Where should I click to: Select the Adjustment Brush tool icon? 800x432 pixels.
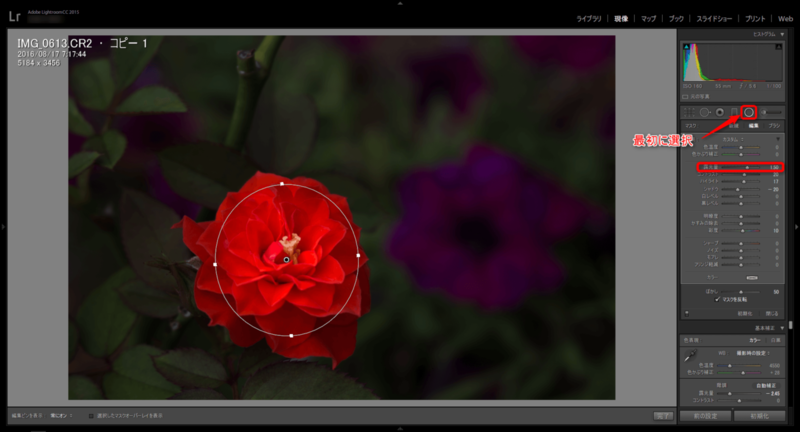pos(771,112)
